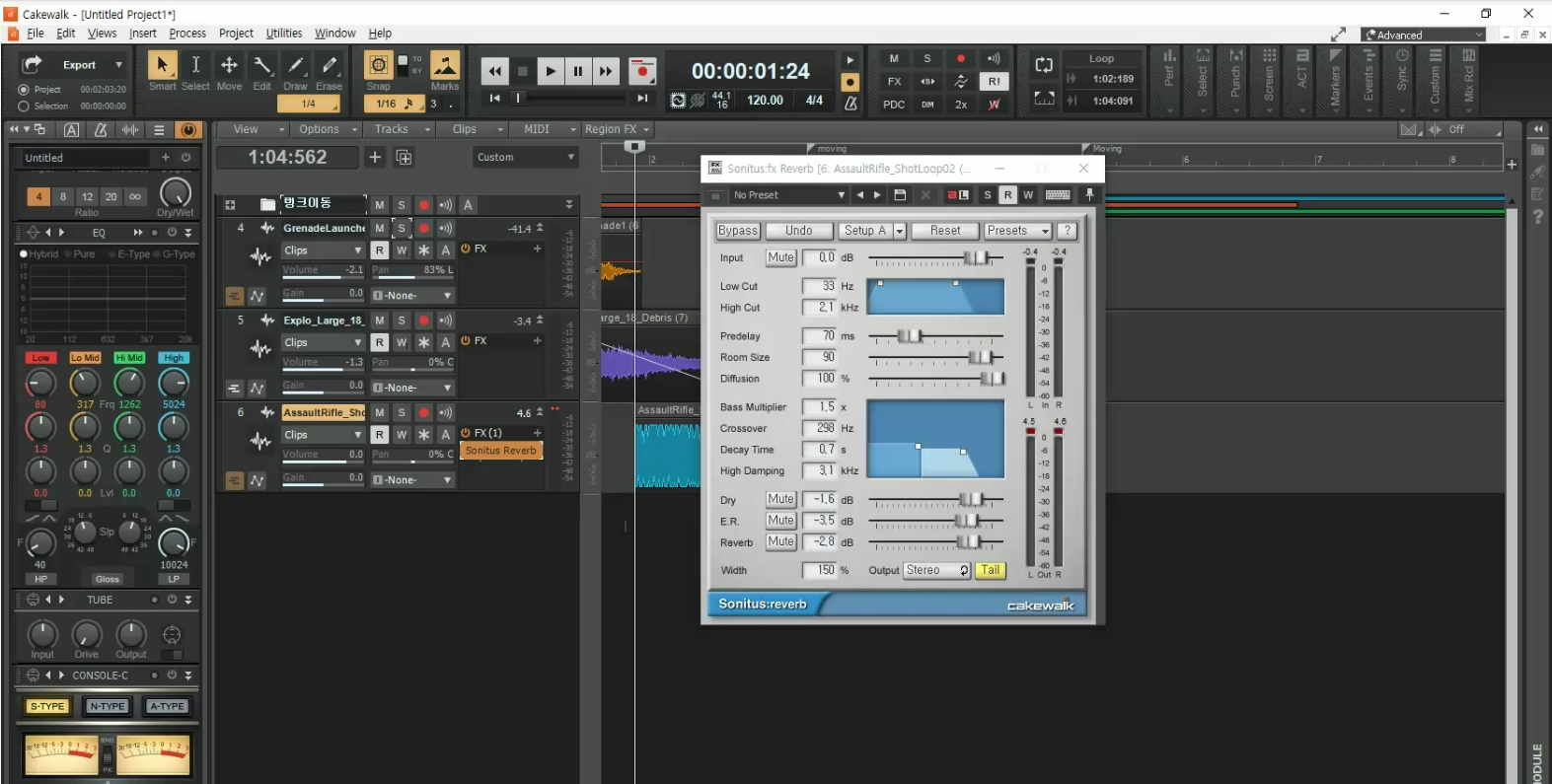Select the S-TYPE console emulation
1552x784 pixels.
[46, 706]
